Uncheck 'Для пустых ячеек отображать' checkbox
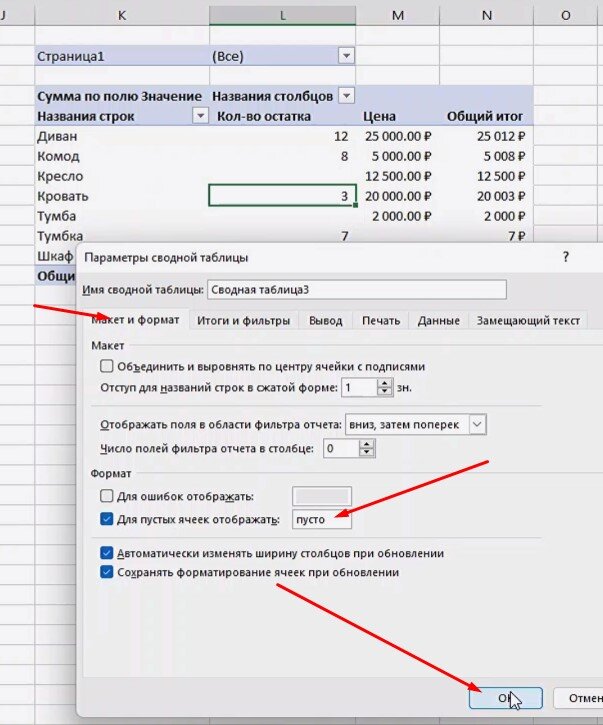Image resolution: width=603 pixels, height=725 pixels. point(106,519)
